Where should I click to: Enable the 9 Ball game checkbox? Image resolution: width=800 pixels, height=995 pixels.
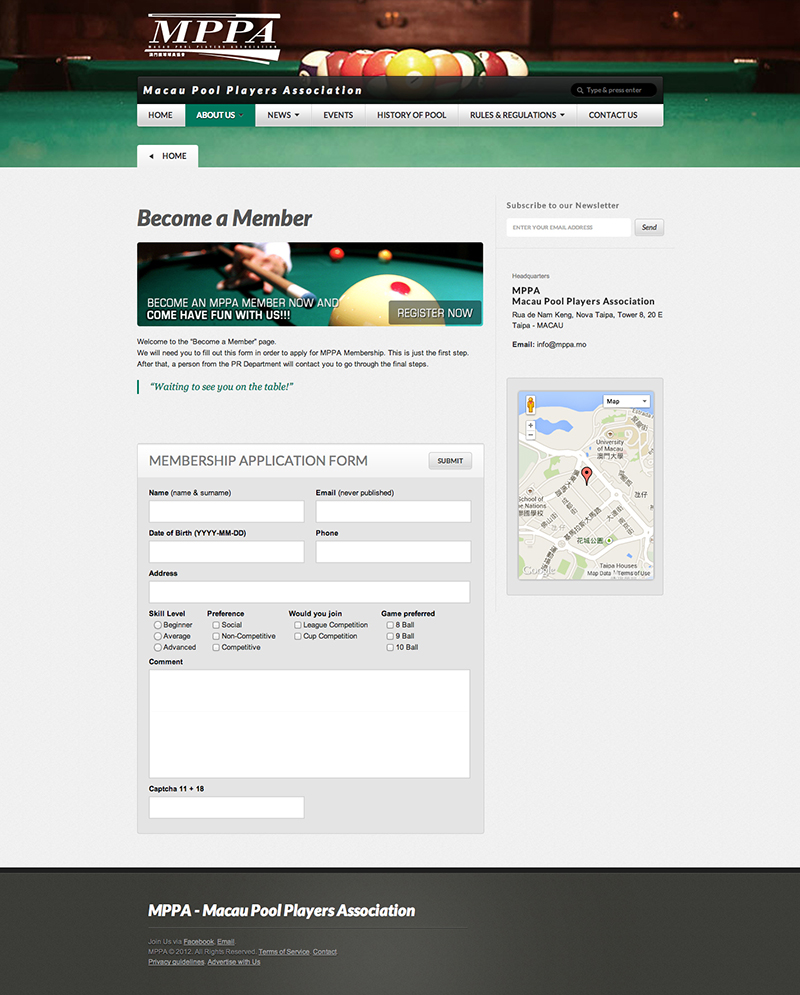pyautogui.click(x=391, y=636)
